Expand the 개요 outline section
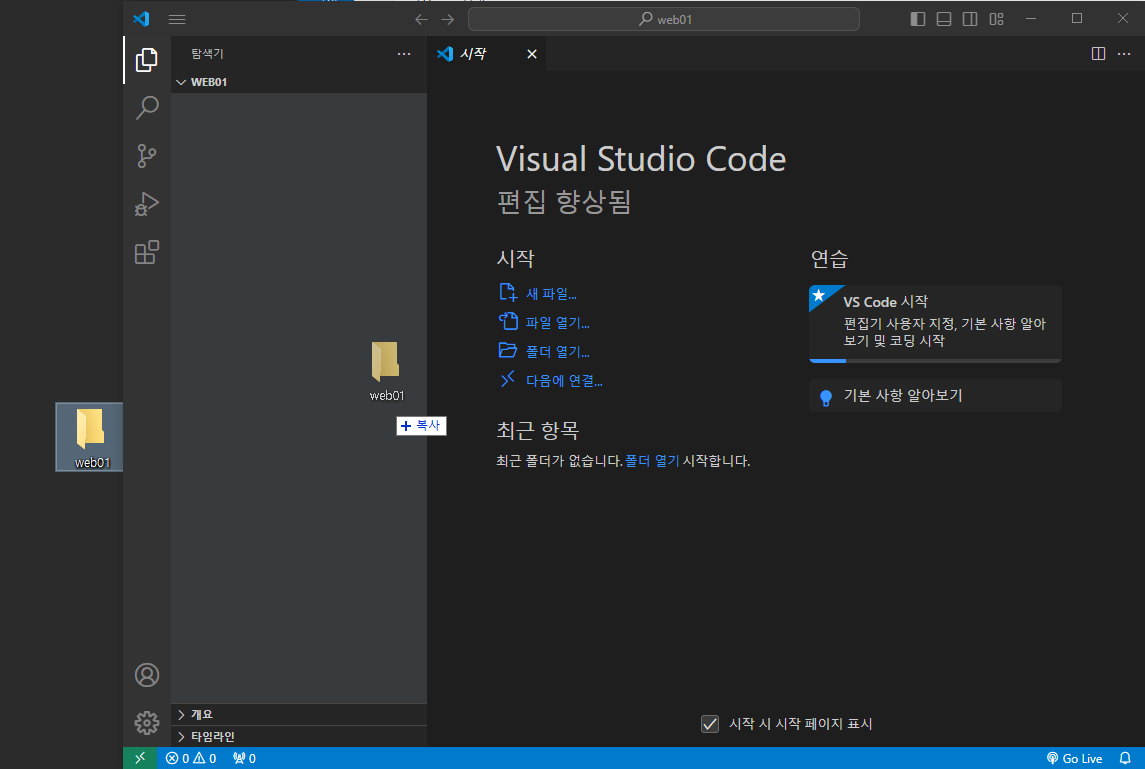The width and height of the screenshot is (1145, 769). 299,714
